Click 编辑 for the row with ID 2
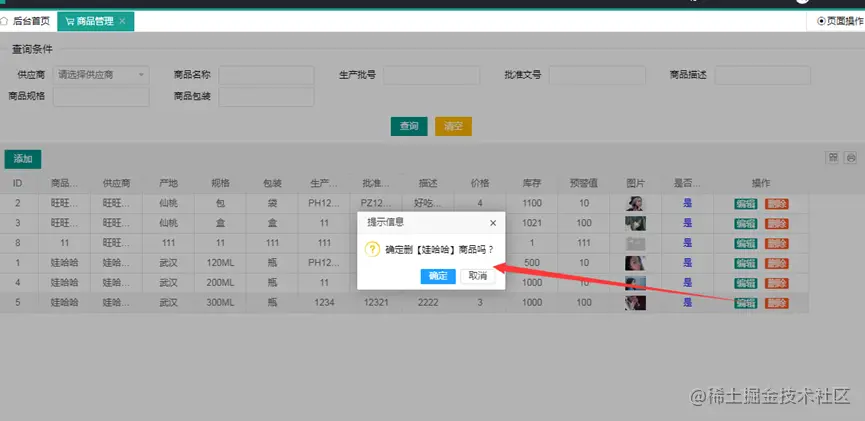Viewport: 865px width, 421px height. tap(746, 204)
